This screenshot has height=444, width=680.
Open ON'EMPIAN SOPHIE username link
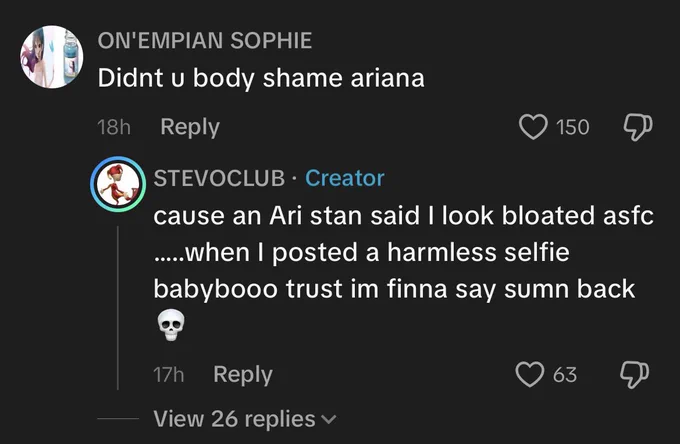click(x=205, y=40)
